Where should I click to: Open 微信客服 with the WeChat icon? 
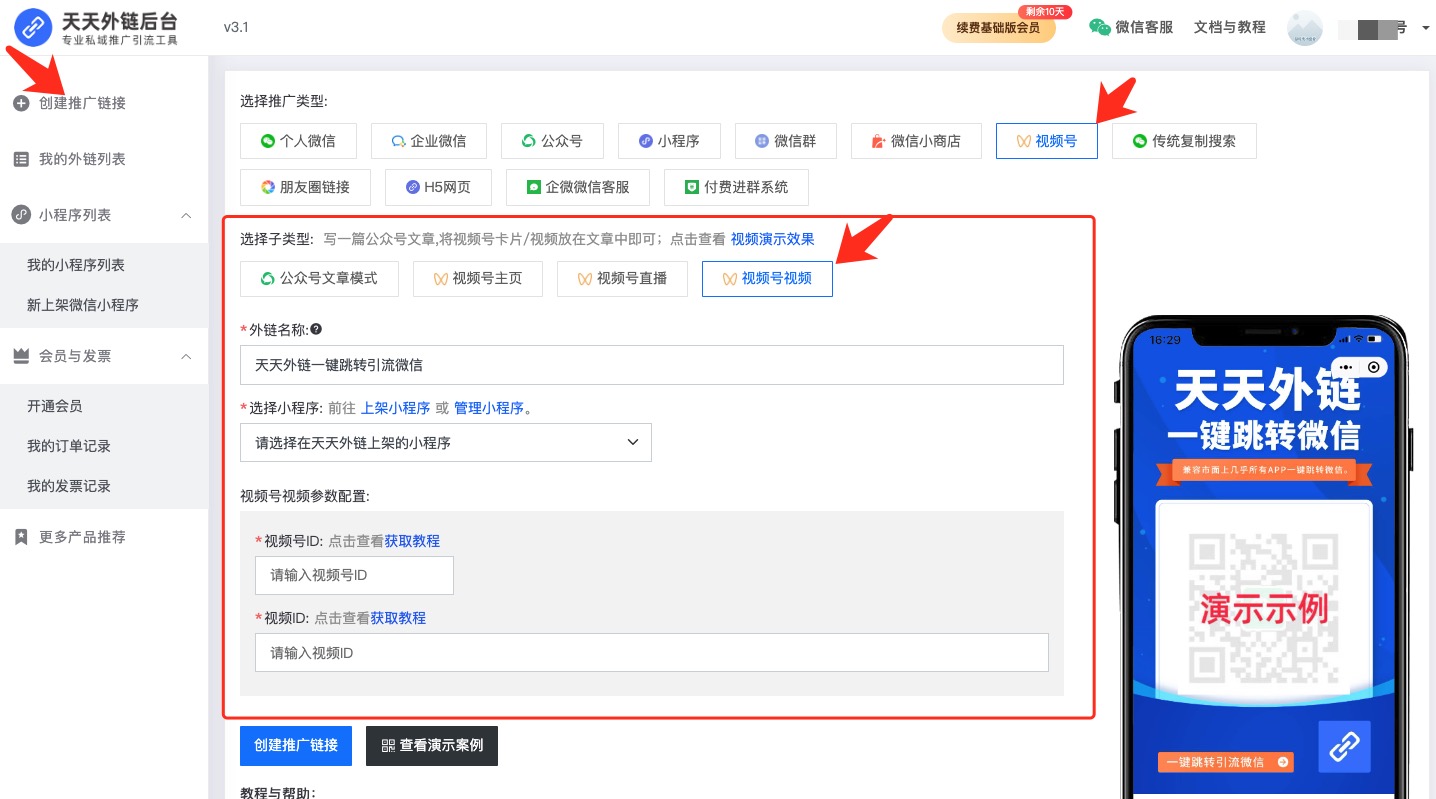coord(1130,27)
